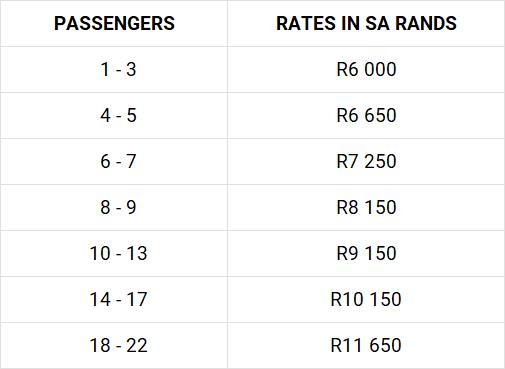Image resolution: width=505 pixels, height=369 pixels.
Task: Click the R6 000 rate cell
Action: (x=366, y=69)
